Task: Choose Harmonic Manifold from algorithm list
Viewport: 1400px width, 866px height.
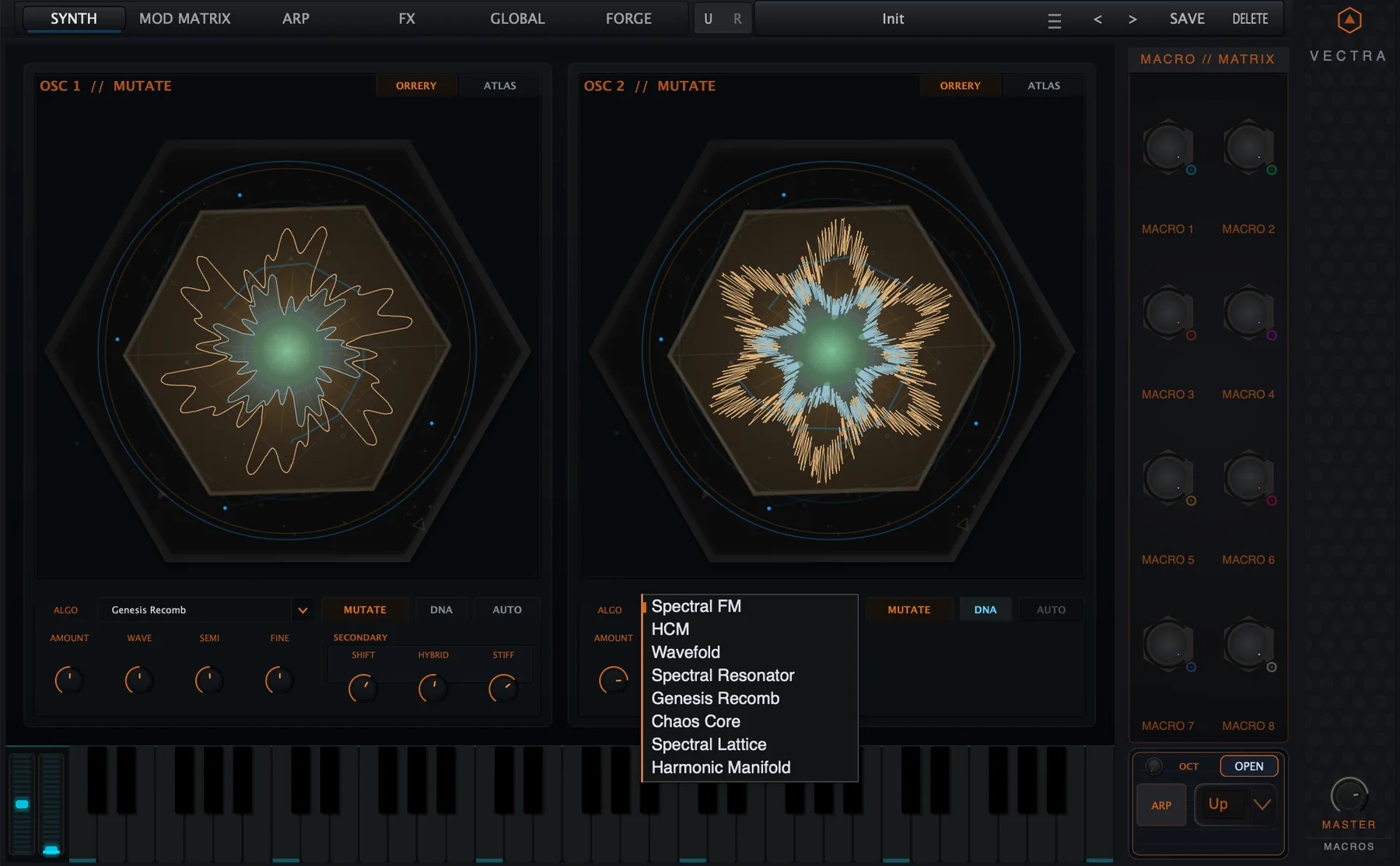Action: pos(750,768)
